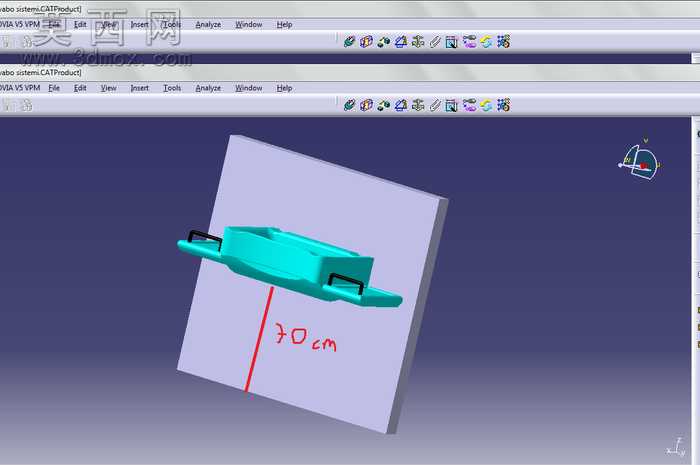
Task: Open the Window menu in the upper window
Action: [x=249, y=25]
